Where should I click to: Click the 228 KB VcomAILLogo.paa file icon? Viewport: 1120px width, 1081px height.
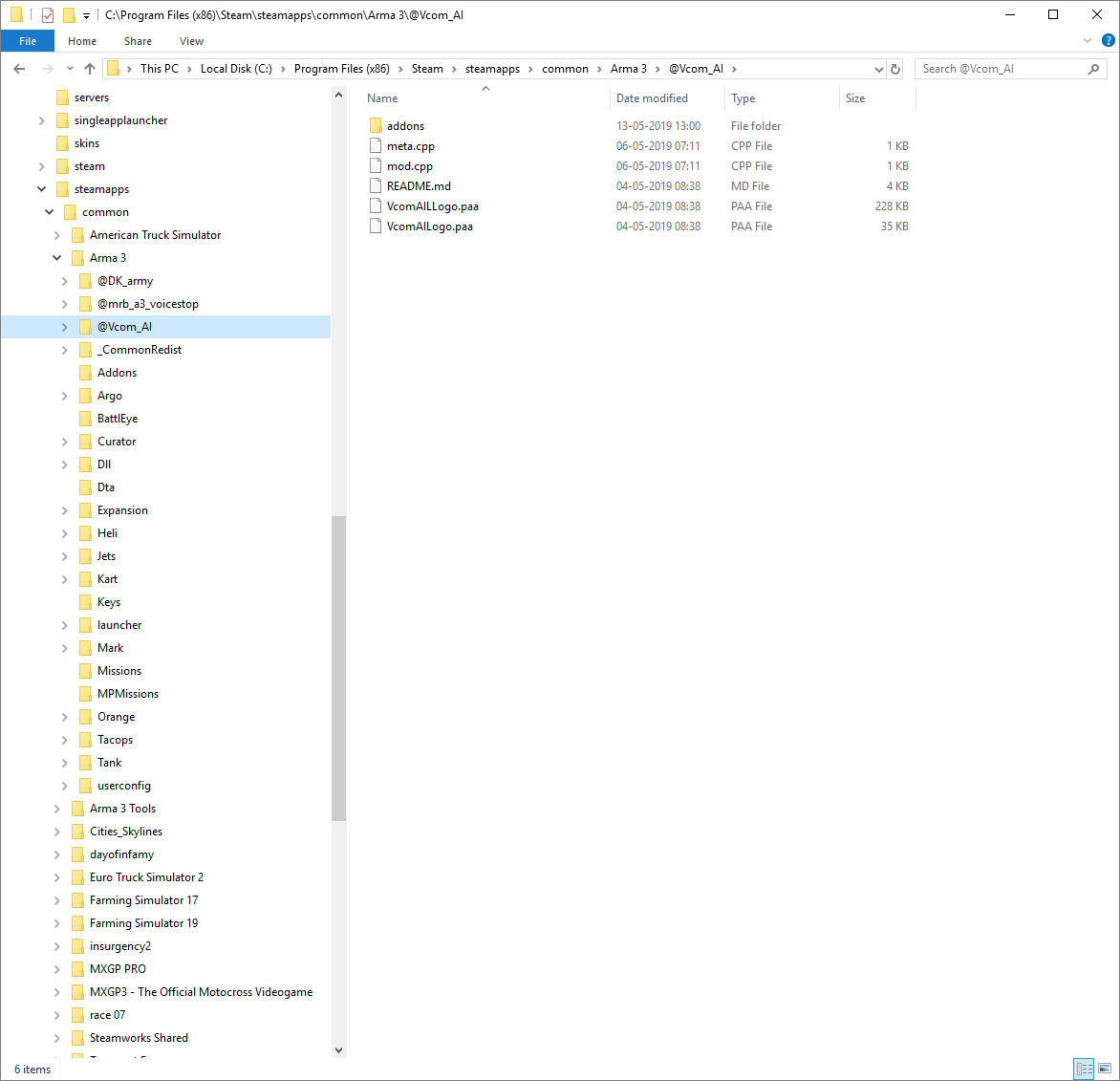tap(376, 205)
